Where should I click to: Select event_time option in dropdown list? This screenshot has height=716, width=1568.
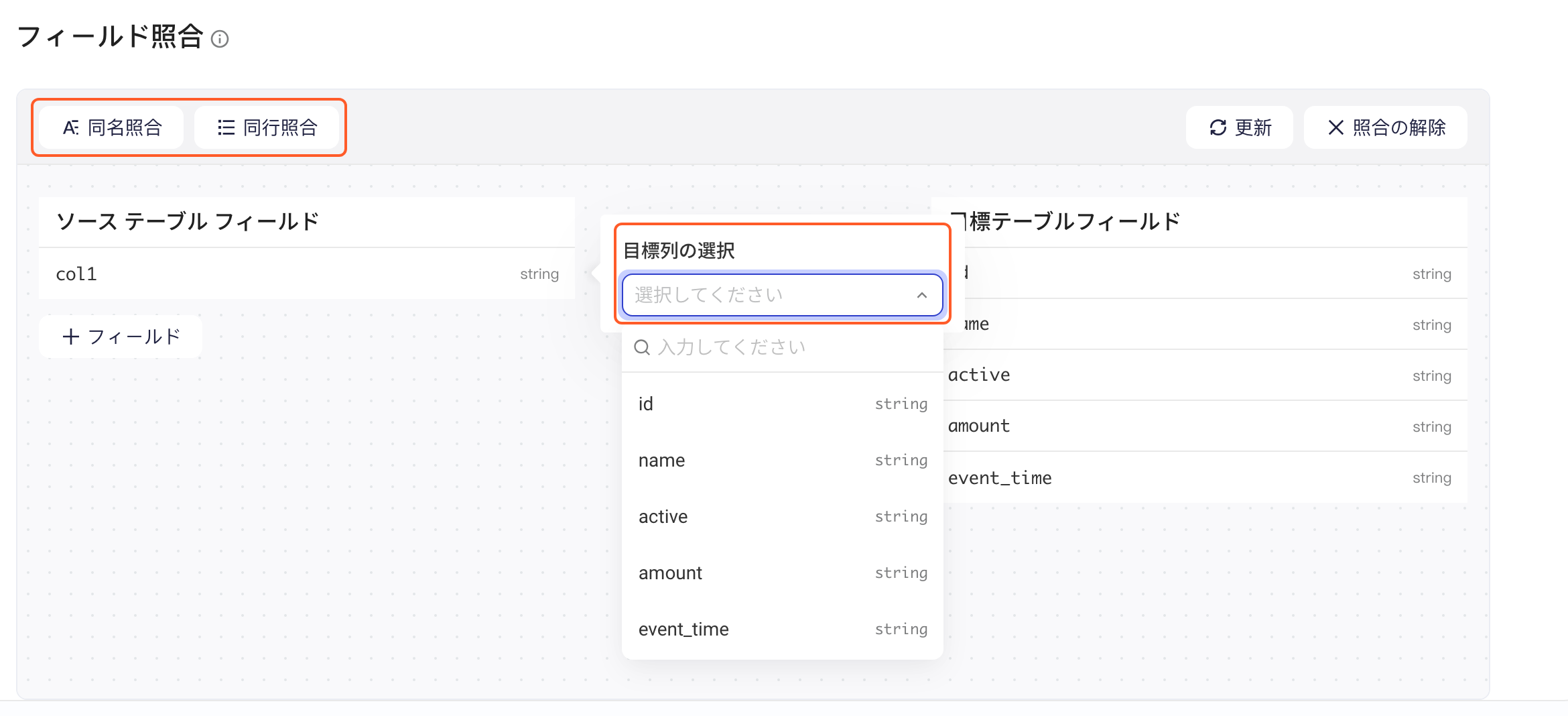pyautogui.click(x=782, y=630)
